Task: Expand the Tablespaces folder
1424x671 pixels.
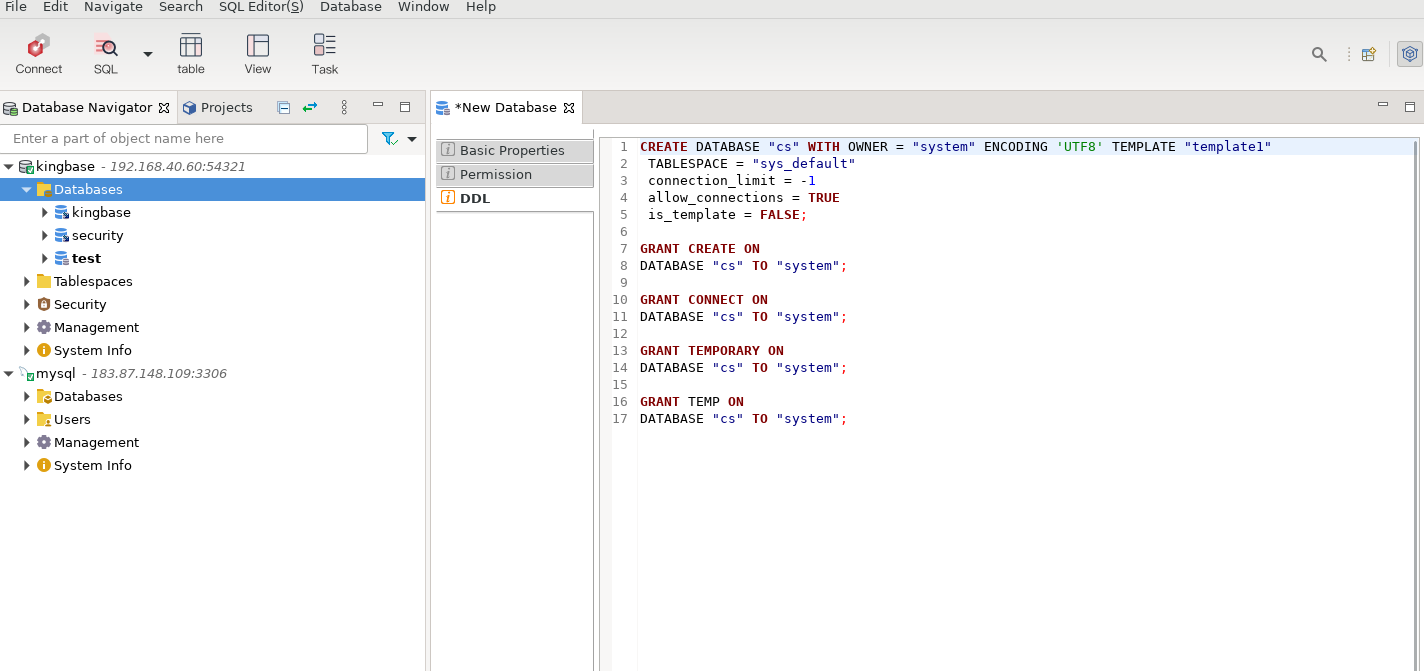Action: [x=27, y=282]
